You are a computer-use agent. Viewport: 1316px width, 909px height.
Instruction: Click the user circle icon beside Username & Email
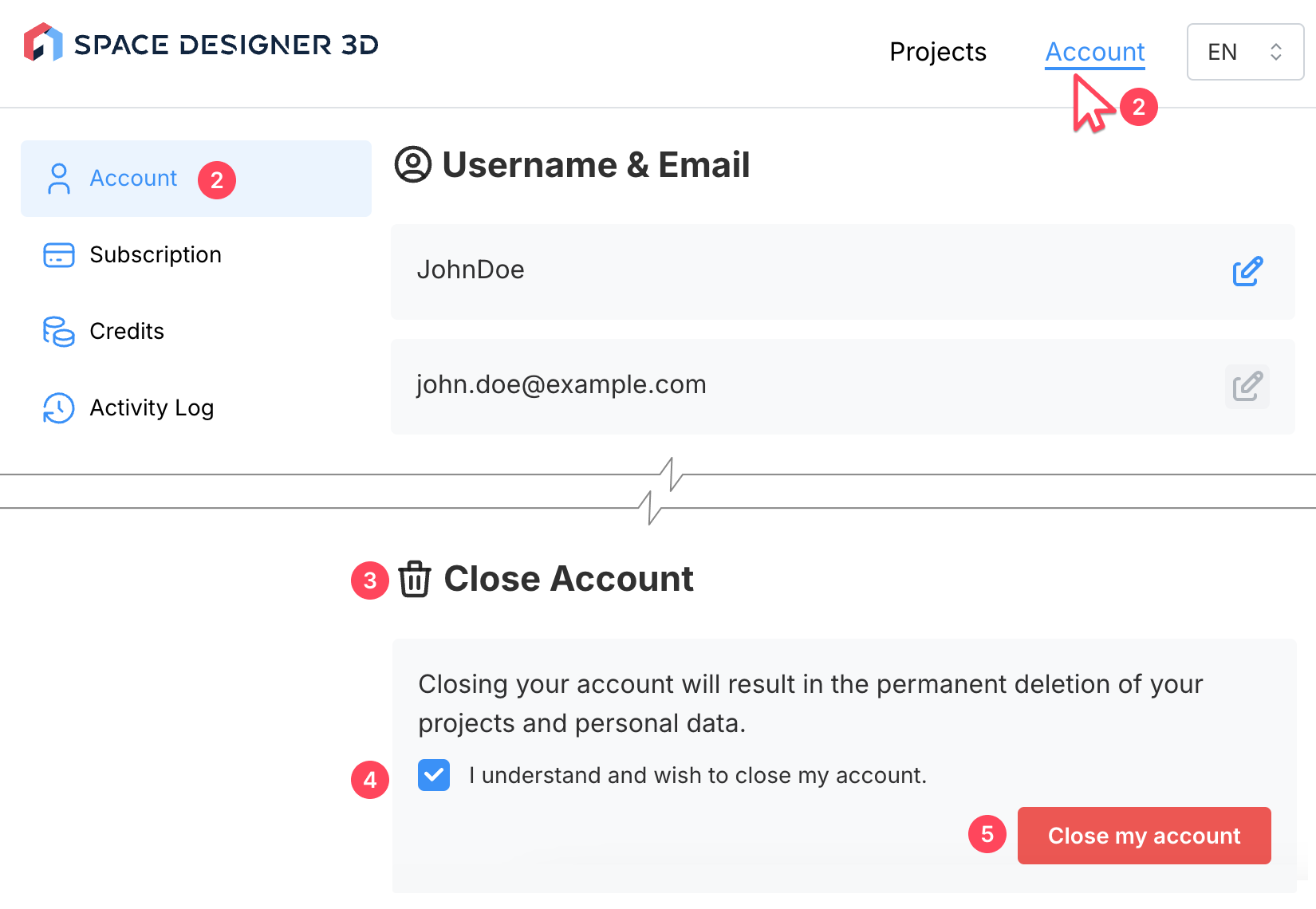tap(413, 165)
